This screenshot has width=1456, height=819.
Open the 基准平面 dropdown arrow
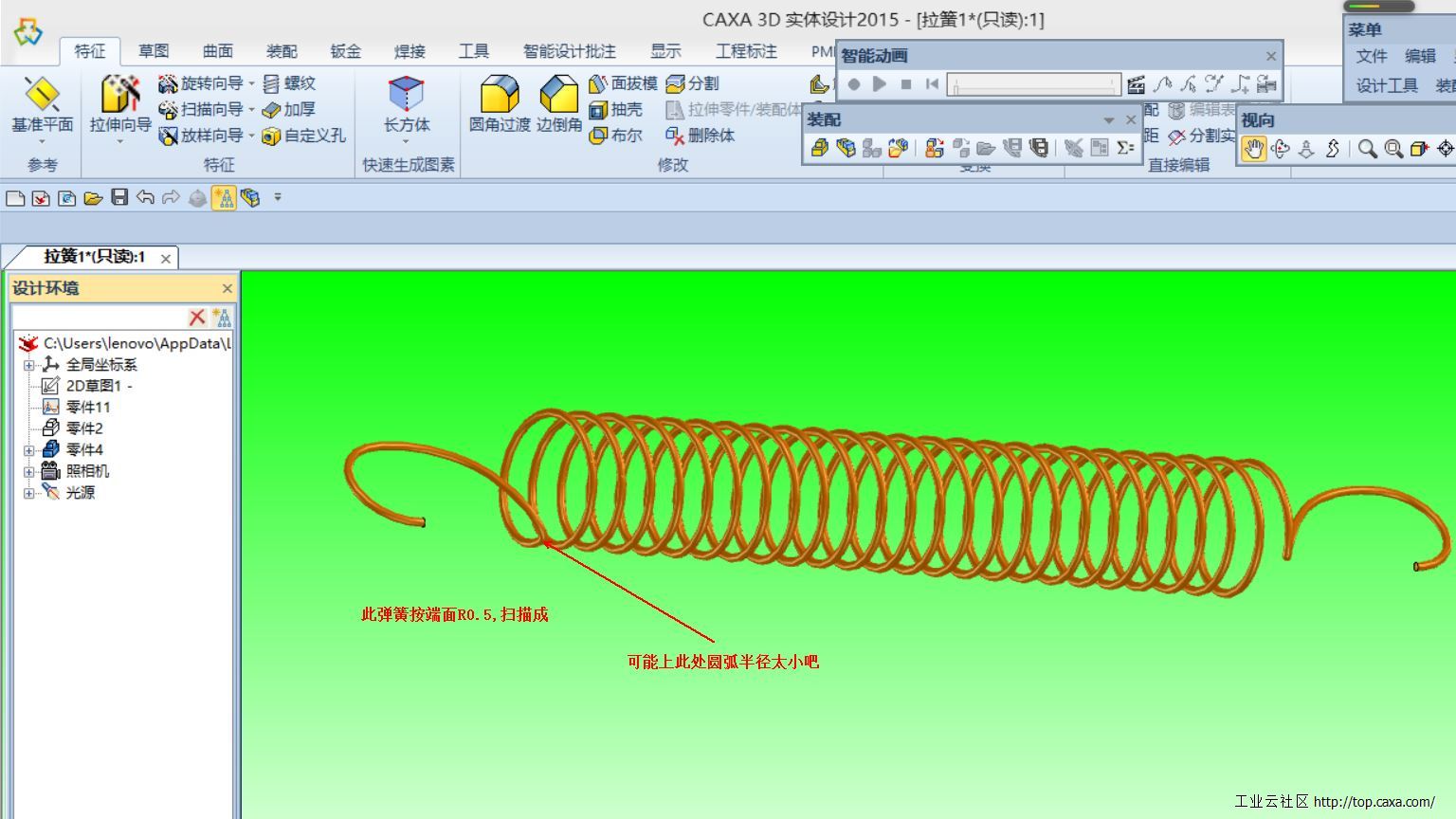coord(42,142)
